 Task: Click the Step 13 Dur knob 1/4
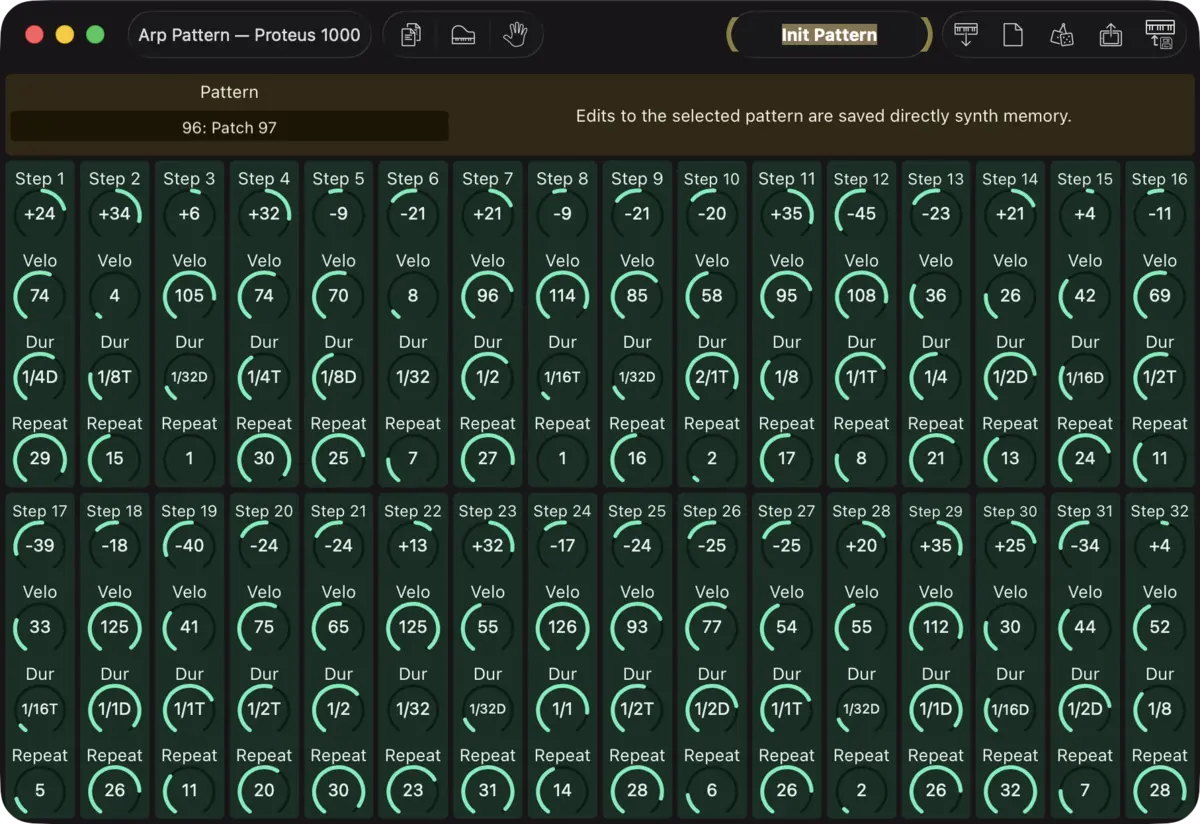coord(936,377)
